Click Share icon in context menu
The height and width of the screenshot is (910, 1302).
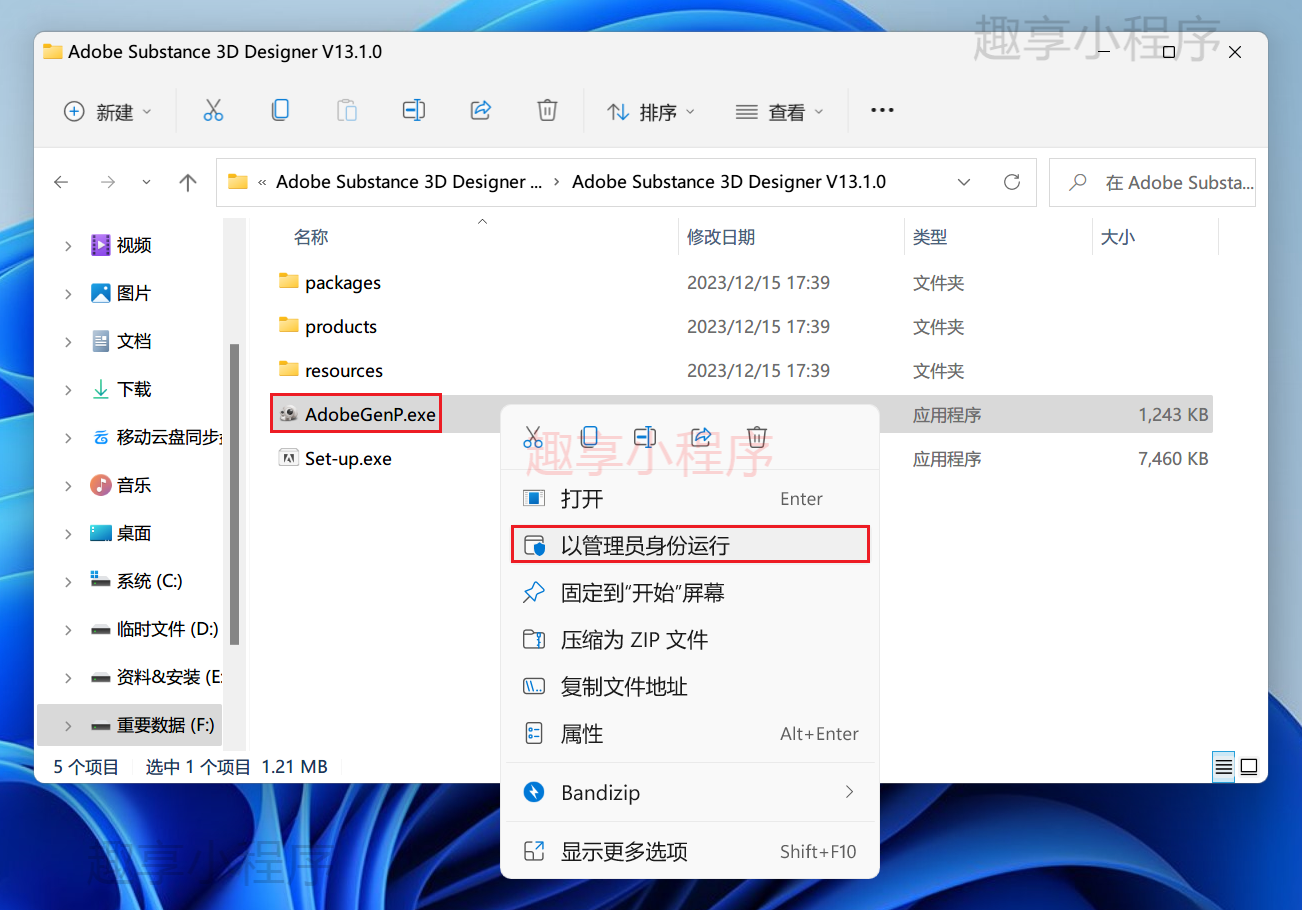pos(701,437)
